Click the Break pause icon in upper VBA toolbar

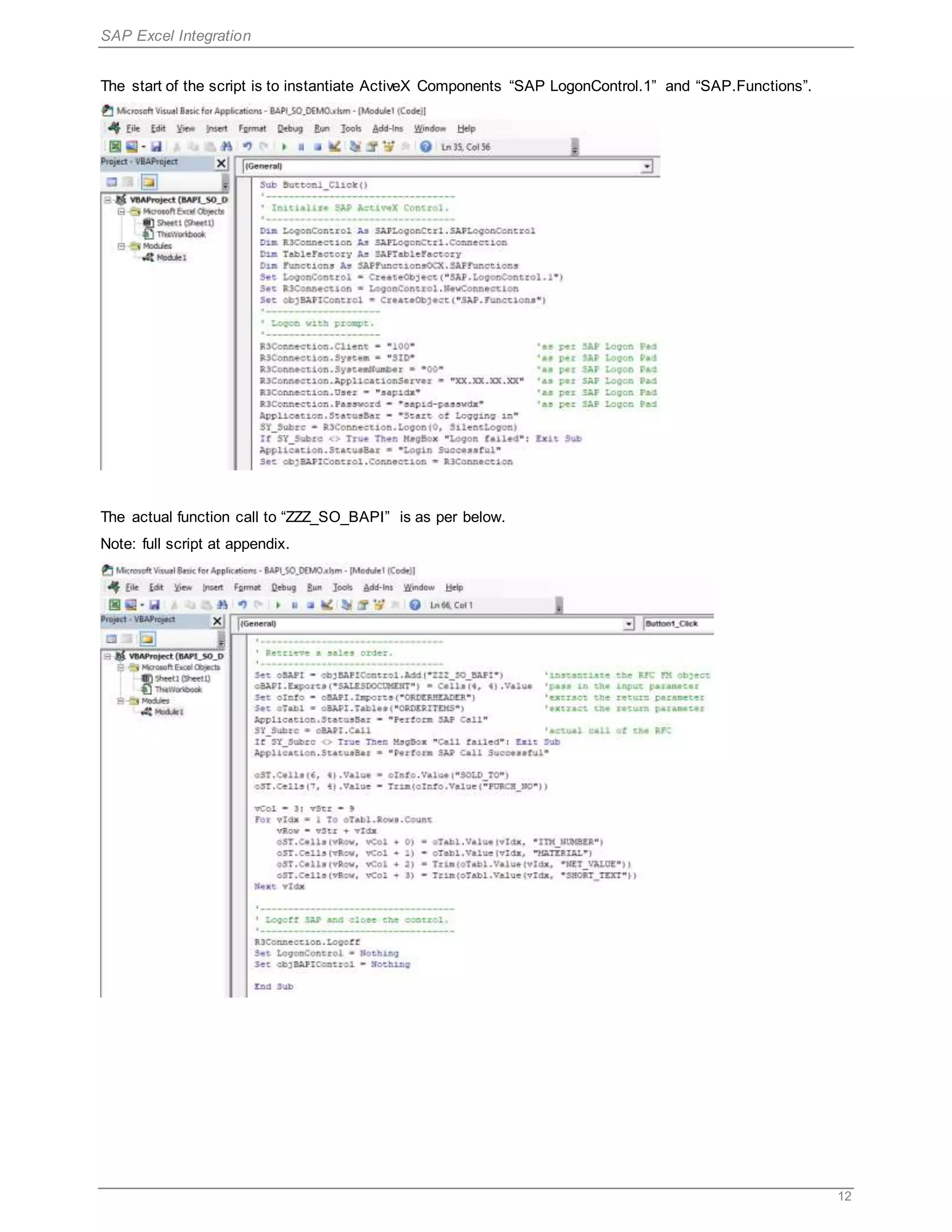click(x=301, y=146)
